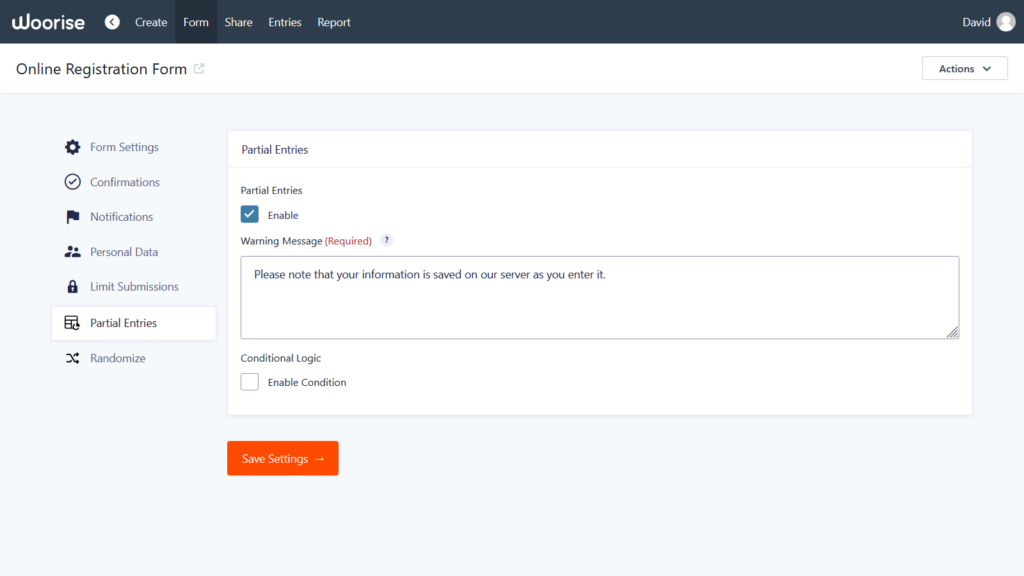Select the Confirmations checkmark icon
The width and height of the screenshot is (1024, 576).
72,181
